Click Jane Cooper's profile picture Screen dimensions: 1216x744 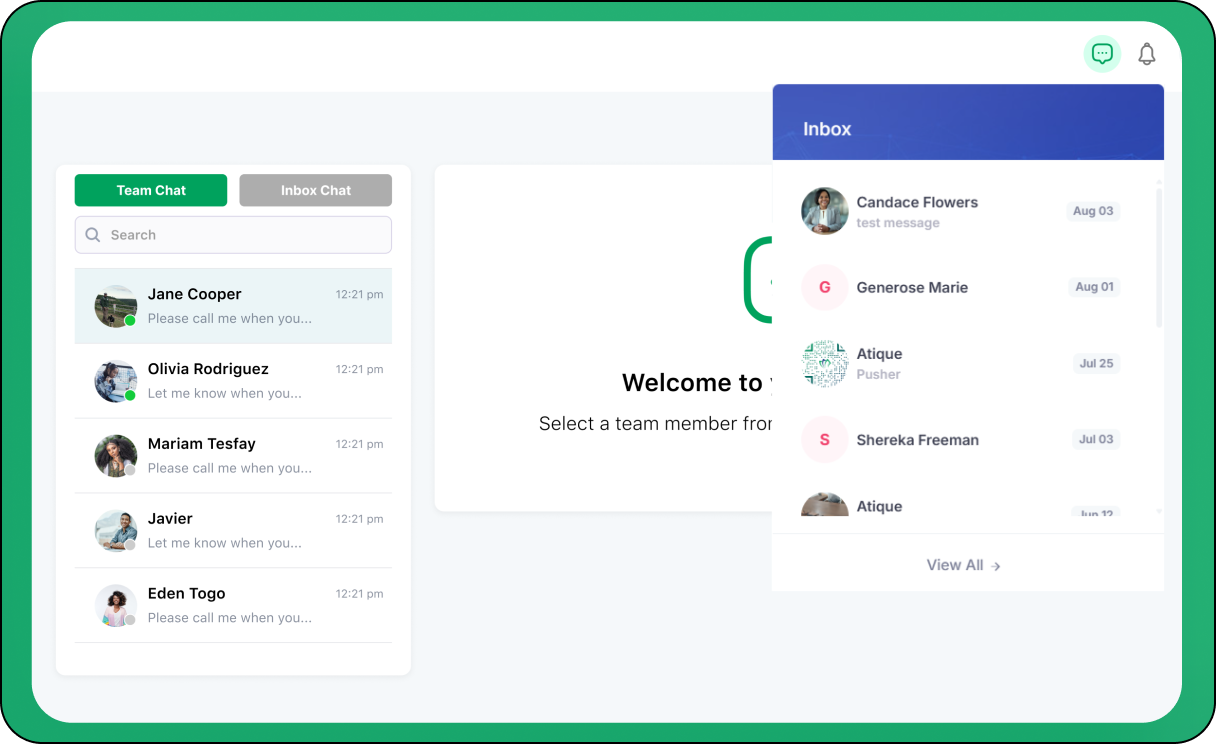[115, 306]
